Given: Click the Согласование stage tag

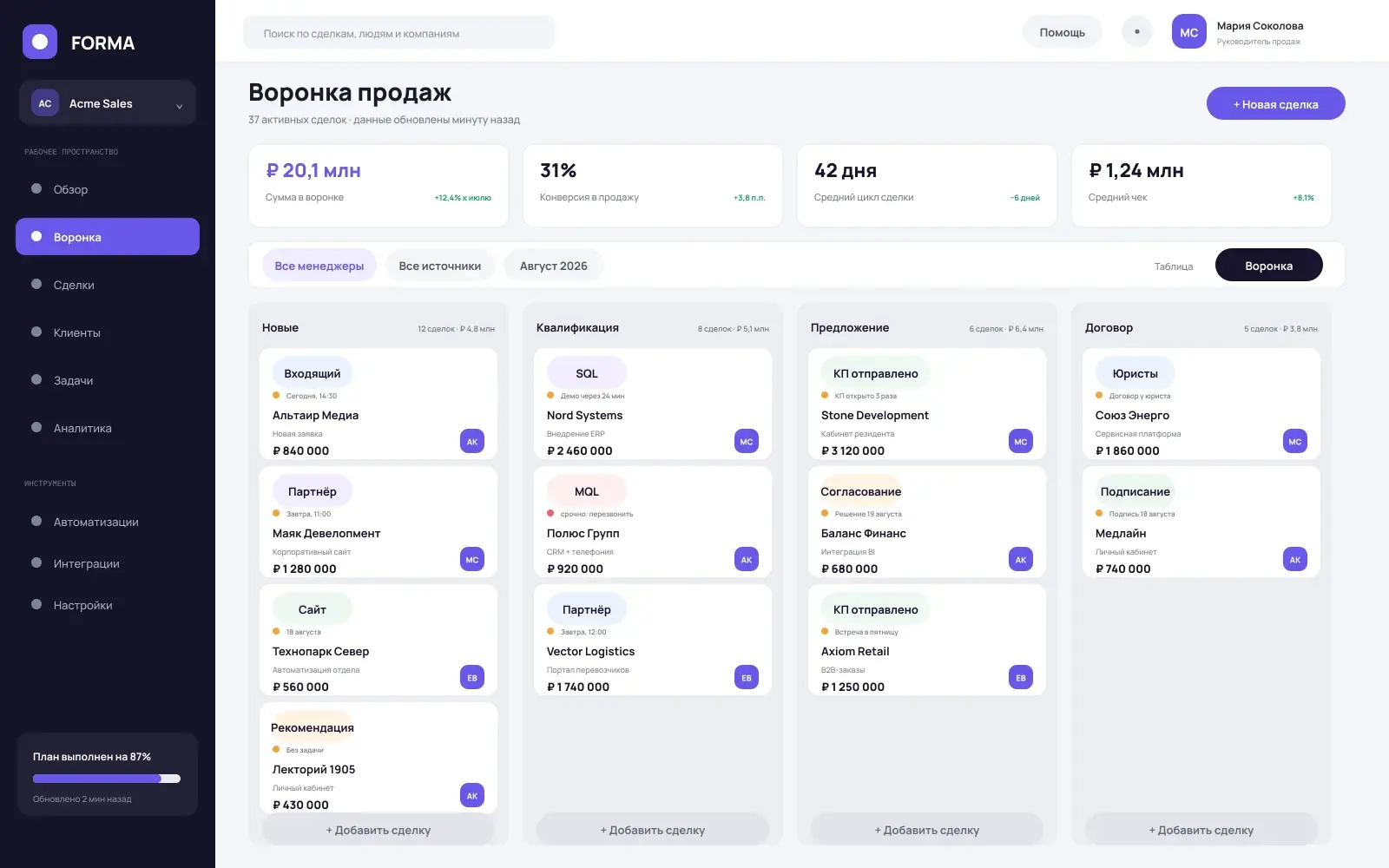Looking at the screenshot, I should click(861, 491).
